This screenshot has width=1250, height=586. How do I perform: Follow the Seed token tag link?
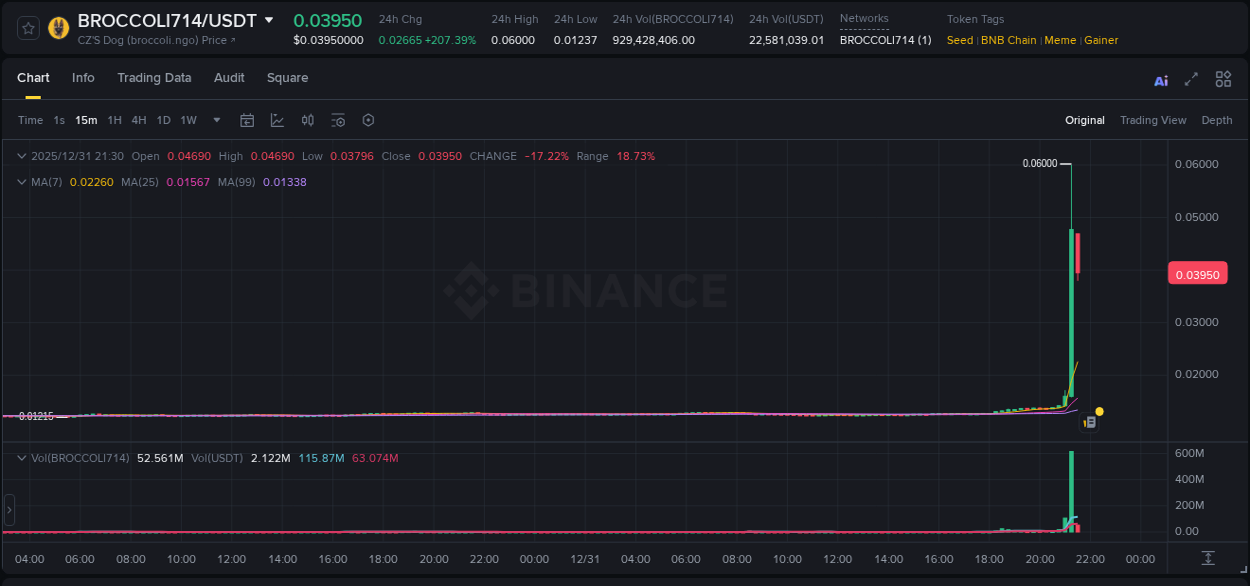(x=959, y=40)
